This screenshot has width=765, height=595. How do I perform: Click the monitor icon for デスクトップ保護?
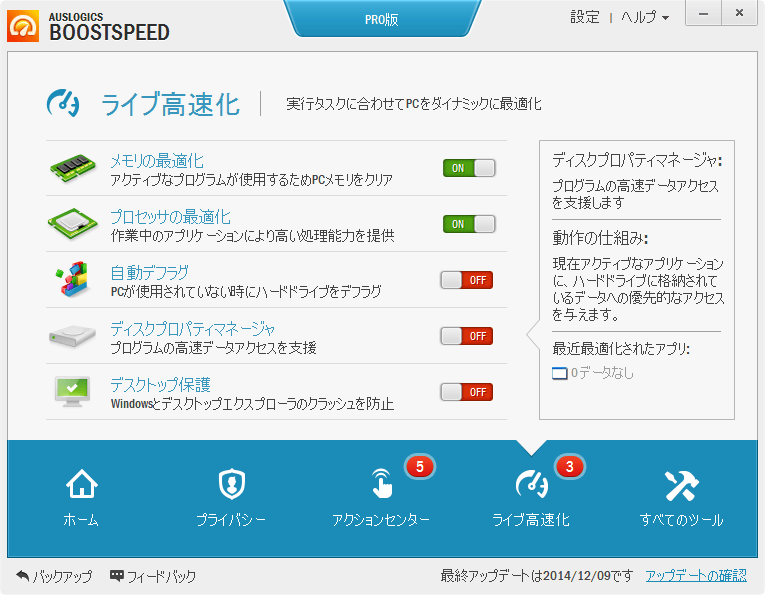pos(73,392)
